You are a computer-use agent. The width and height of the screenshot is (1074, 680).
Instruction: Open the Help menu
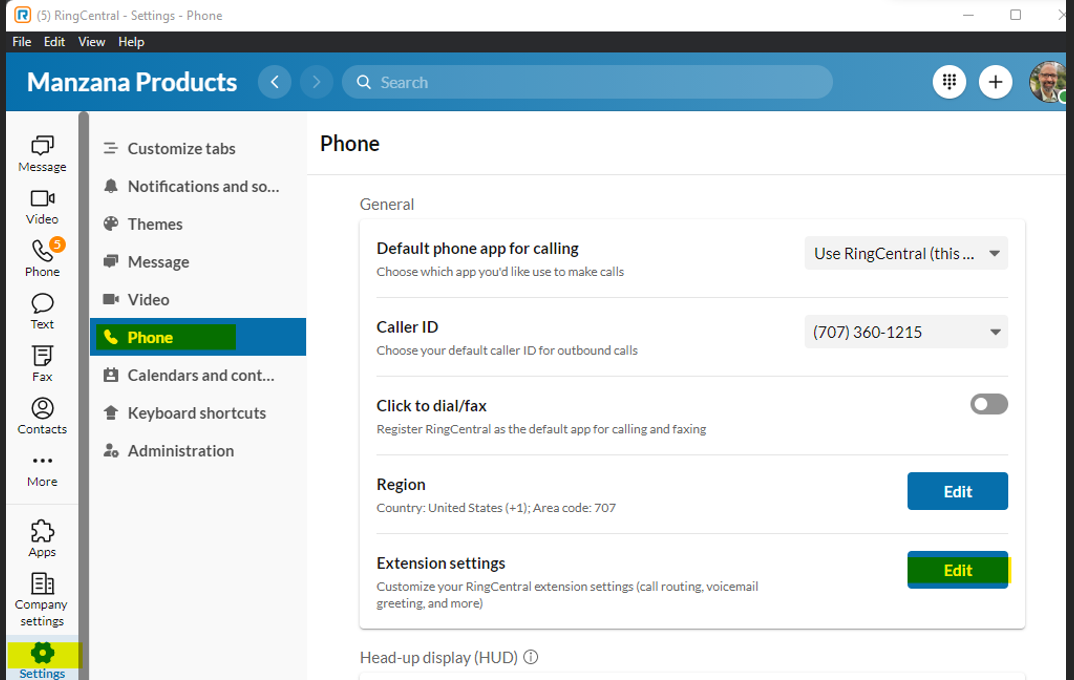[x=131, y=42]
